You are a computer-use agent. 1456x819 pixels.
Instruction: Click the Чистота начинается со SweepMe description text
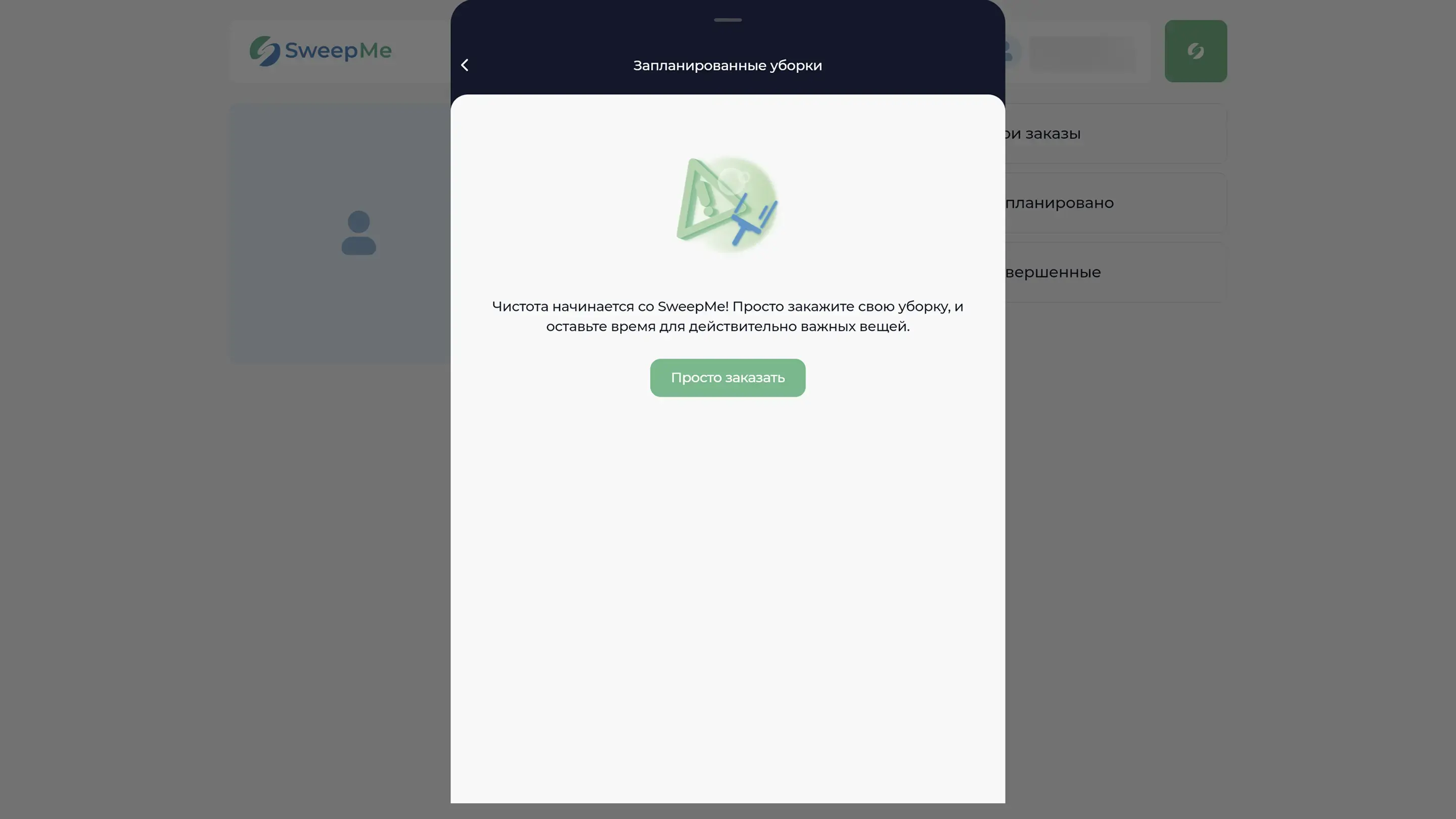click(727, 316)
